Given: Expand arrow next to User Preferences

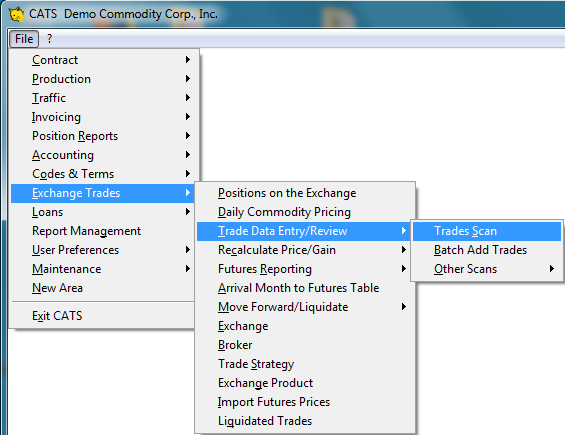Looking at the screenshot, I should pos(188,250).
